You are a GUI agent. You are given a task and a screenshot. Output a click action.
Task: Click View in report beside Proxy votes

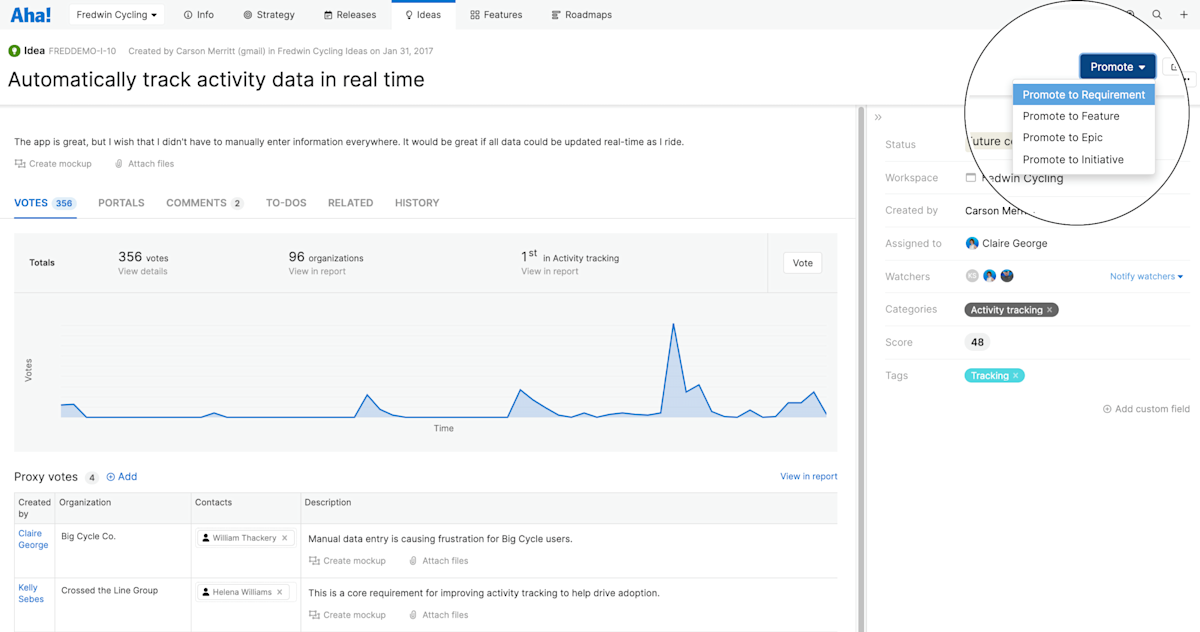click(809, 477)
